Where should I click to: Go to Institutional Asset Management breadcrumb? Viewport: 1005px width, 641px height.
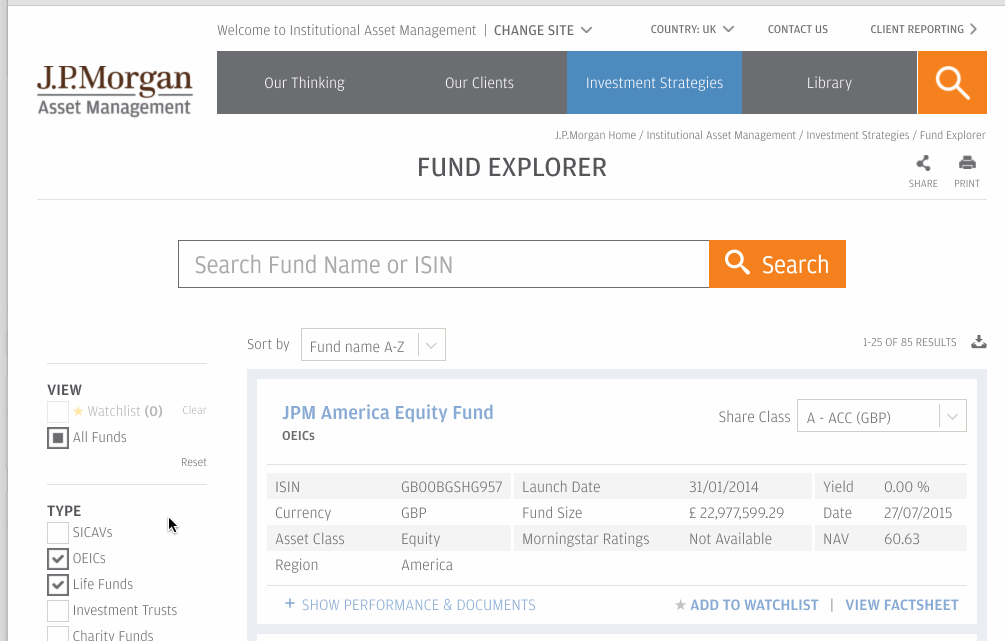[x=720, y=135]
